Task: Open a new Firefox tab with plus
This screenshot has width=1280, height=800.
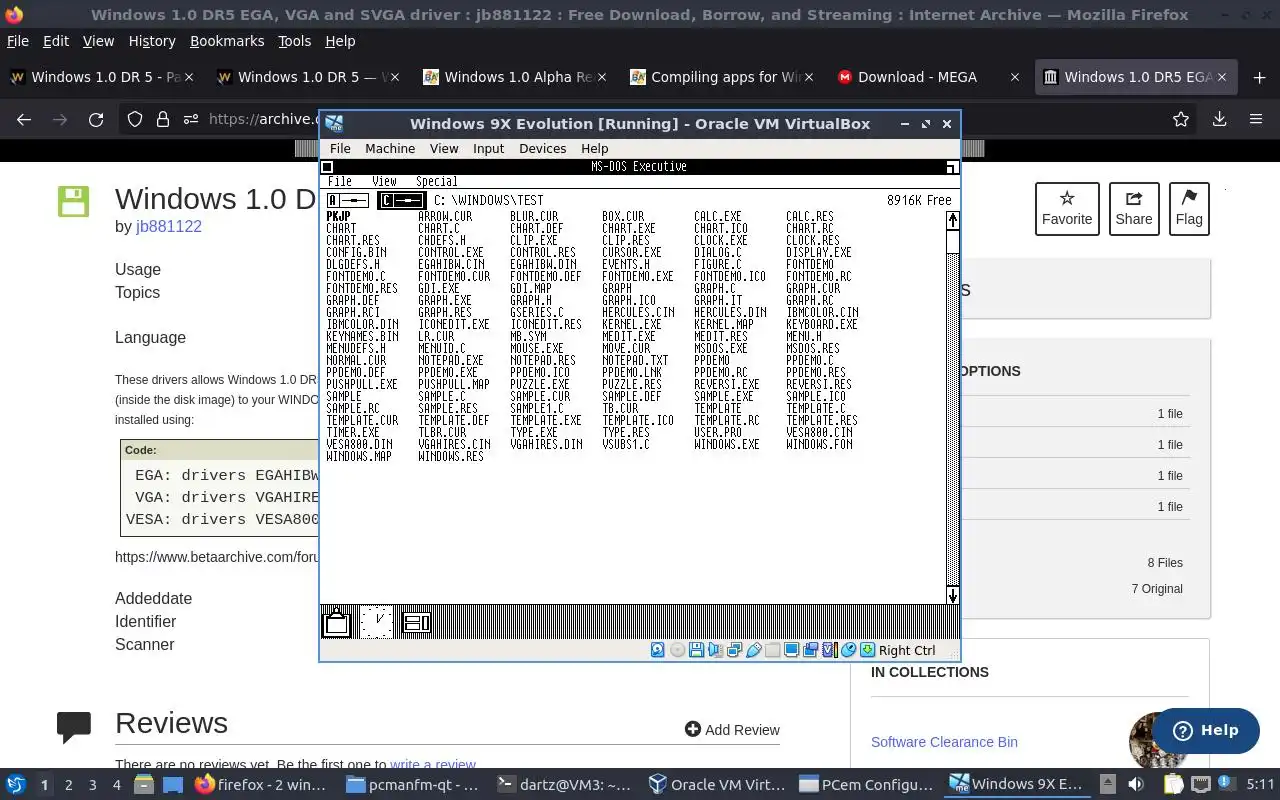Action: click(x=1259, y=77)
